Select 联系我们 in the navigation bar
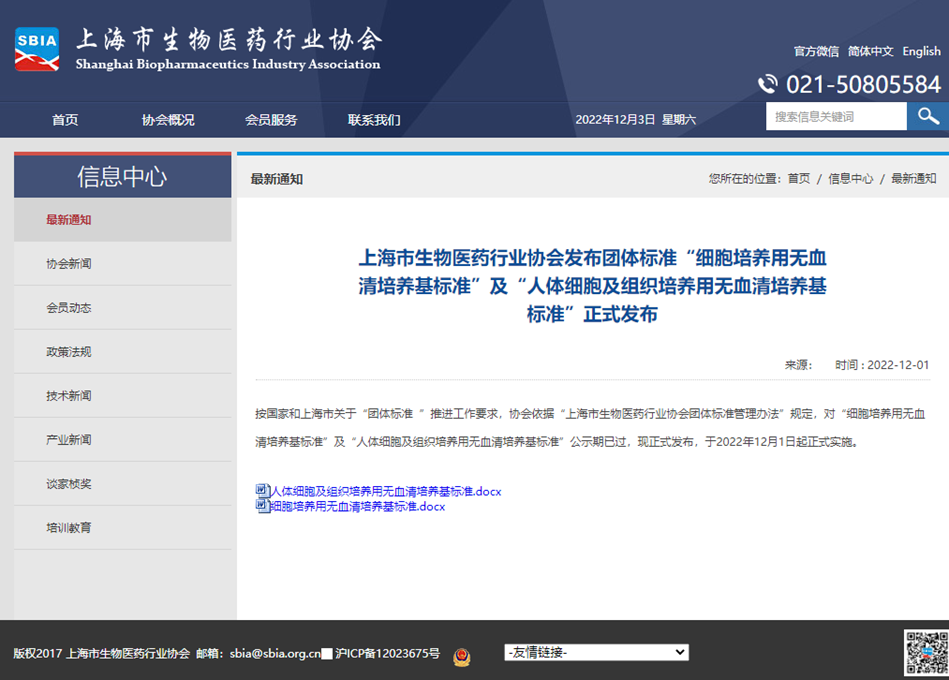Viewport: 949px width, 680px height. coord(374,120)
